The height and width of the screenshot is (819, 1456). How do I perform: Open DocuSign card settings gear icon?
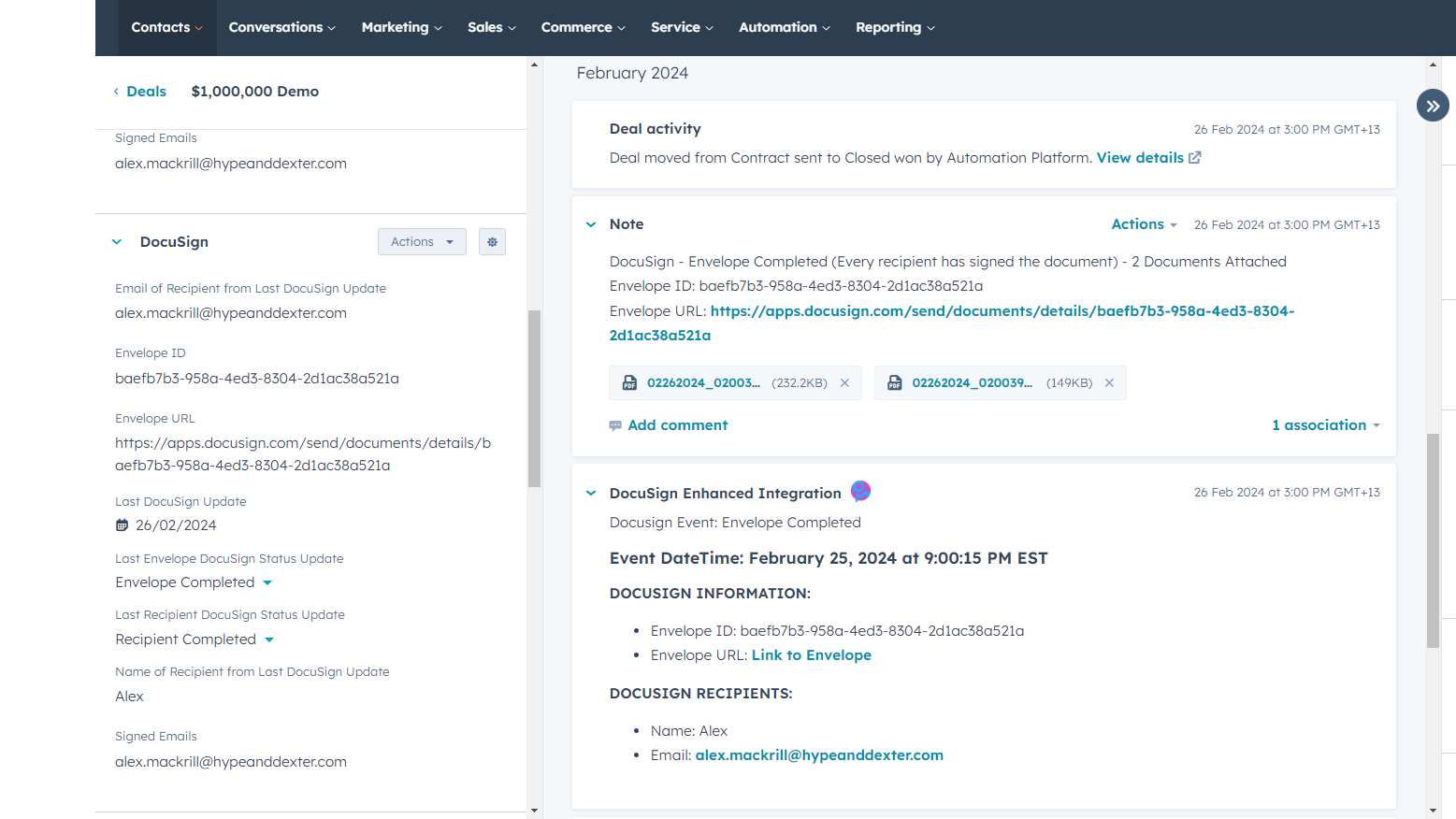(x=492, y=242)
